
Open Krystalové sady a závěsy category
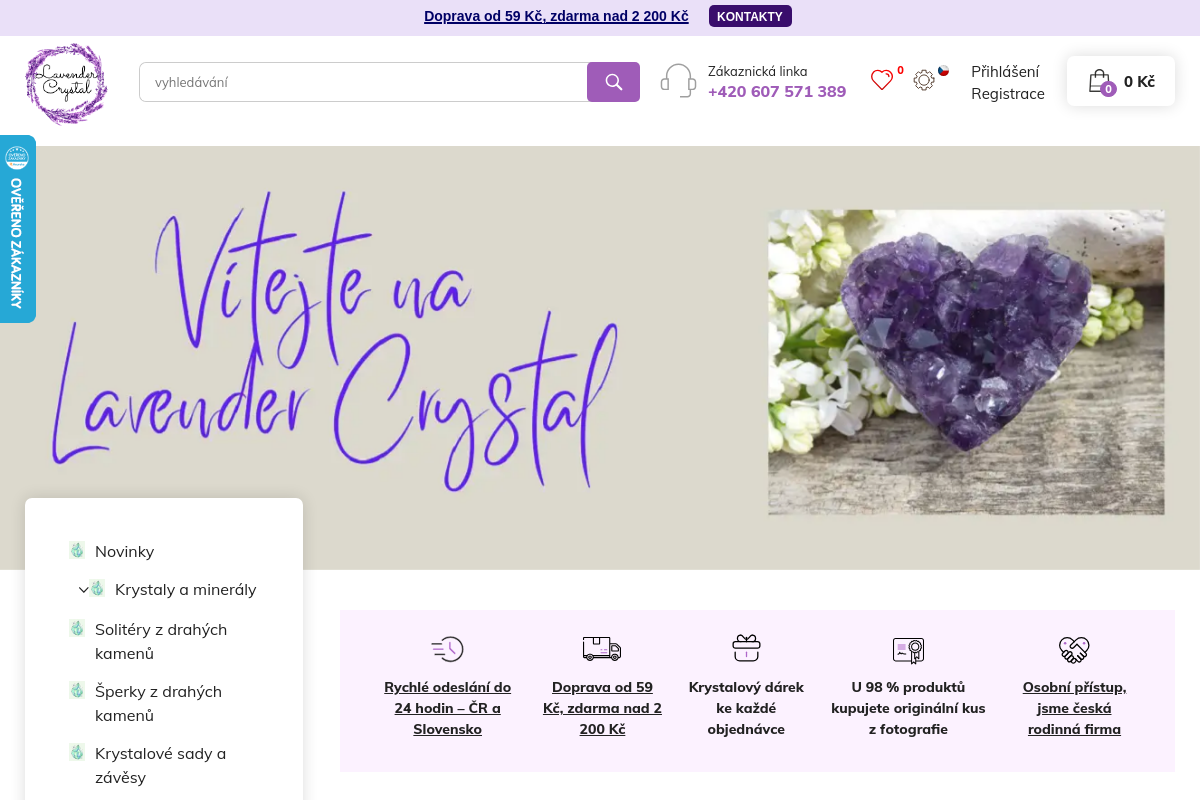[x=160, y=765]
